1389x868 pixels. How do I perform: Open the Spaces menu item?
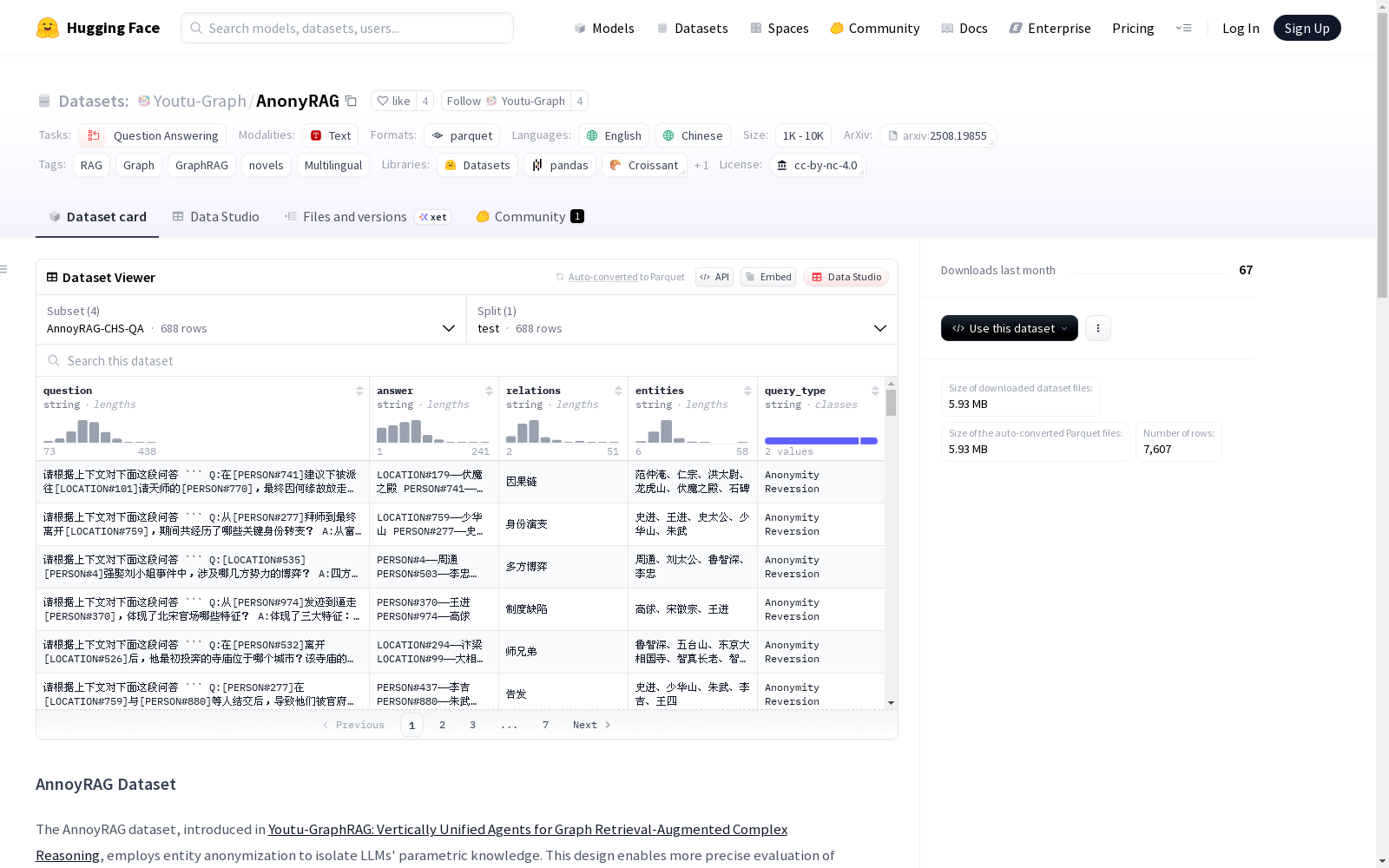point(780,28)
